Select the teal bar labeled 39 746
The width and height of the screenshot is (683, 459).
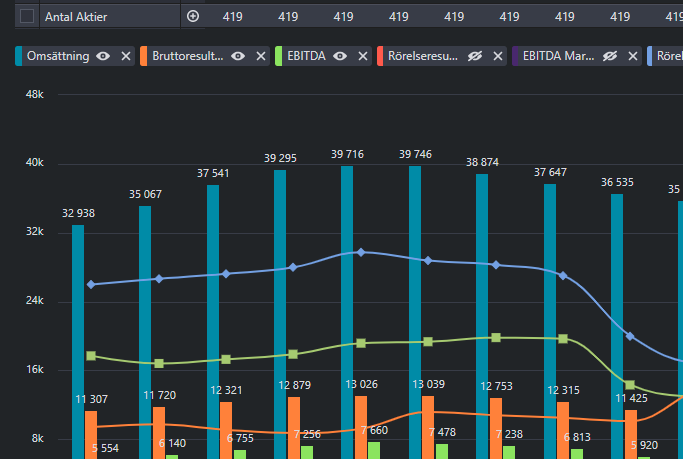pos(415,312)
